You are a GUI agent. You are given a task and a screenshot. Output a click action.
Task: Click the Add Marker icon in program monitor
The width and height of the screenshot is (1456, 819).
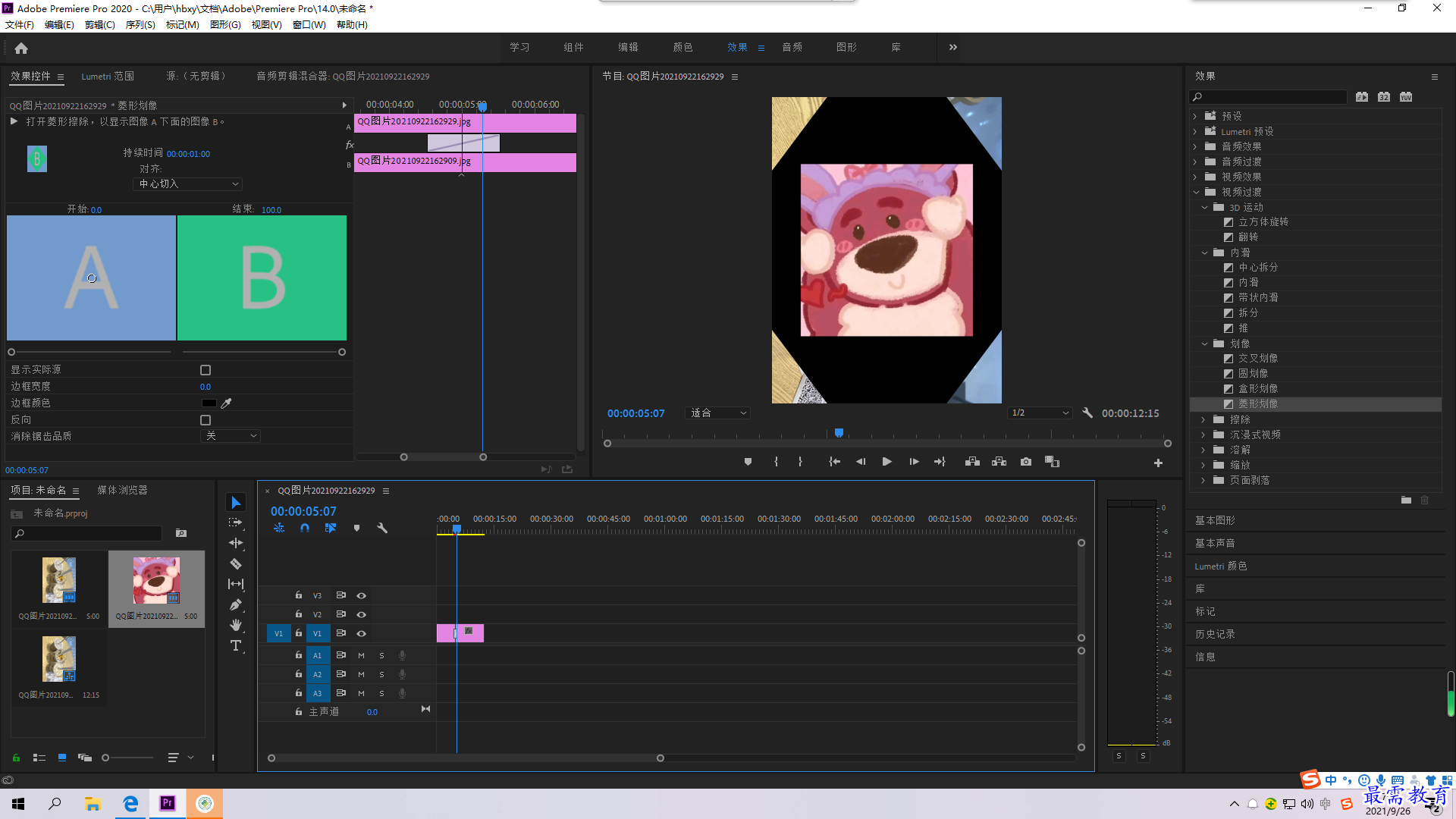coord(748,462)
